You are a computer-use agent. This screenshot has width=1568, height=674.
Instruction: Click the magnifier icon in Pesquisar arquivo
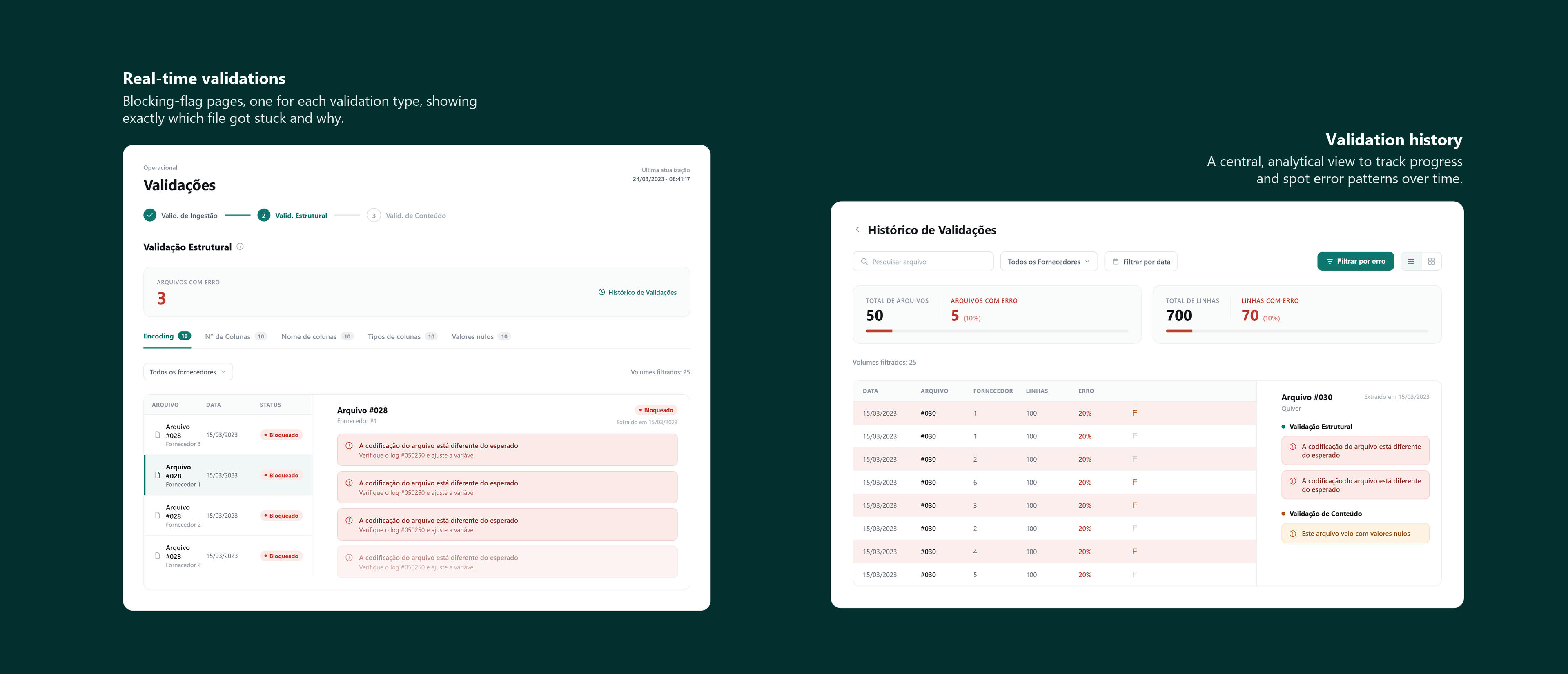point(864,262)
